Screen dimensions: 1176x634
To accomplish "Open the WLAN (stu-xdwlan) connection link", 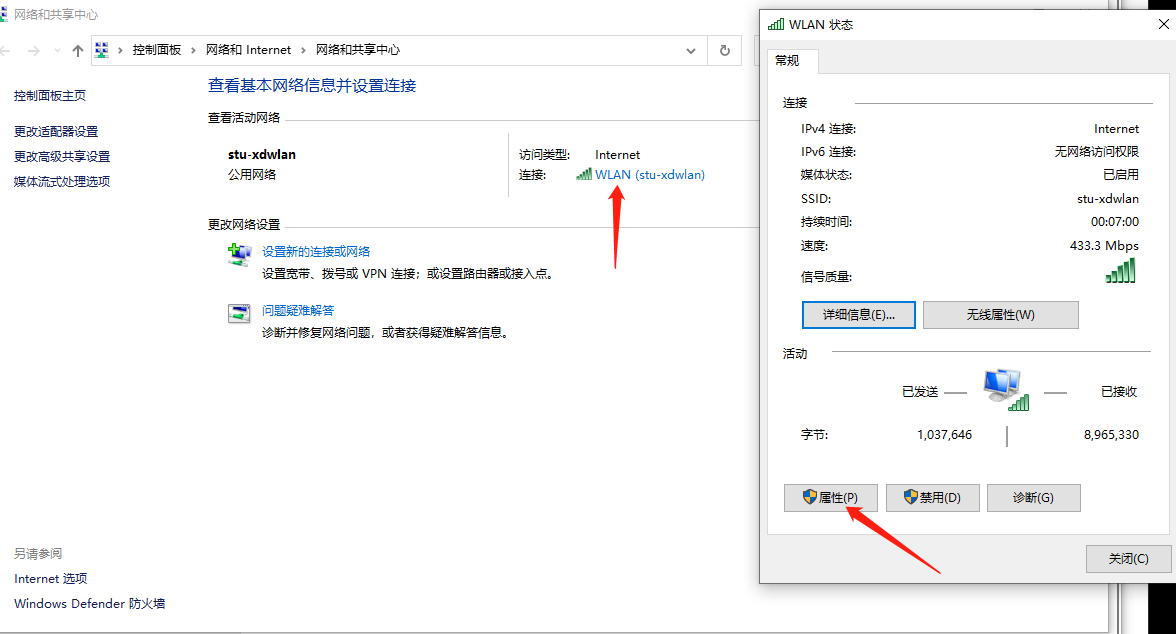I will point(650,175).
